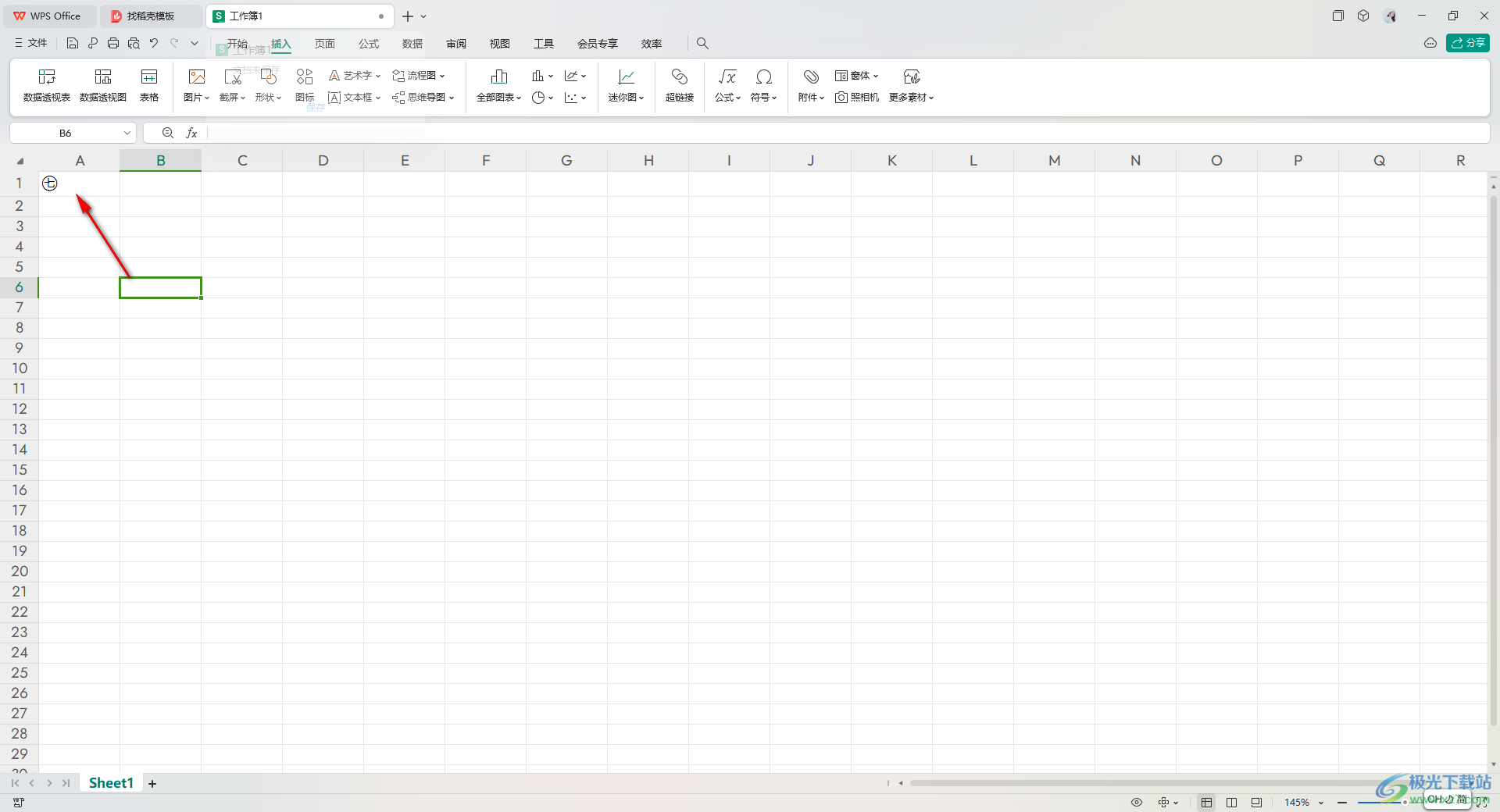Insert a scatter chart from ribbon
This screenshot has height=812, width=1500.
575,98
